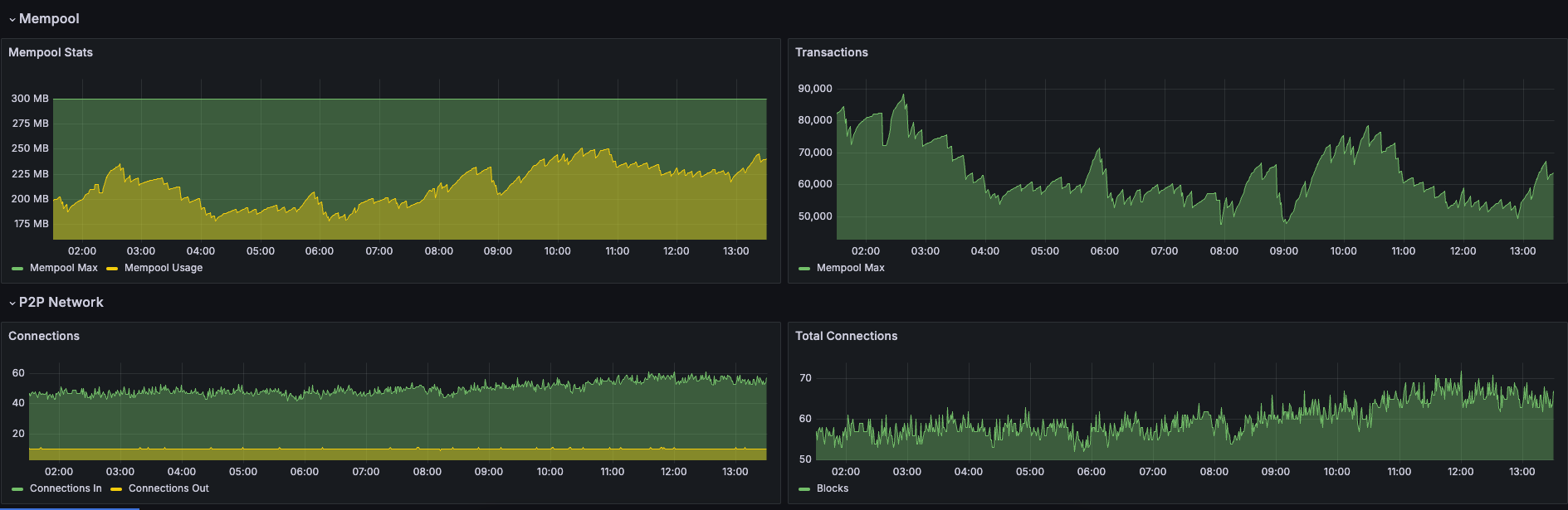Screen dimensions: 1568x510
Task: Click the 70 axis label in Total Connections
Action: click(x=805, y=378)
